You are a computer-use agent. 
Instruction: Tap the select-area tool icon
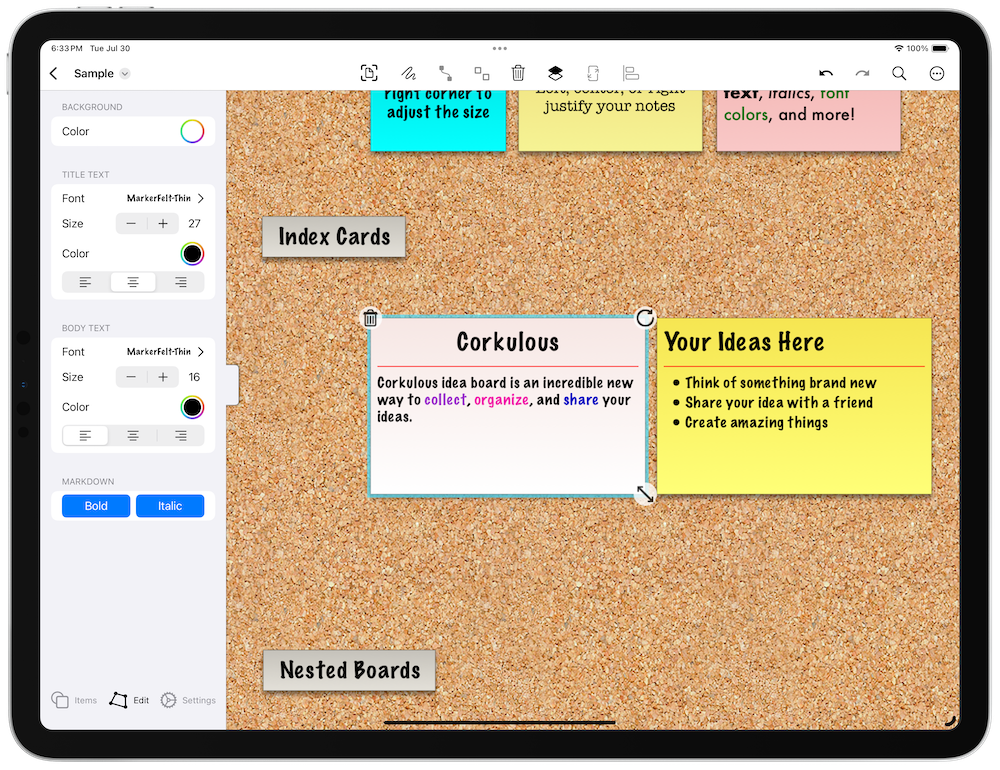click(x=369, y=73)
